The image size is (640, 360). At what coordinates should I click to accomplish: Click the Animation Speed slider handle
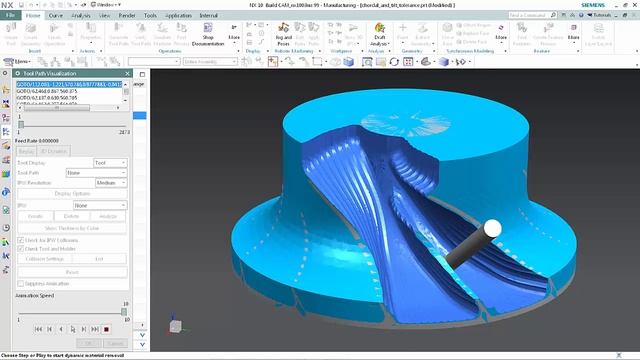click(124, 312)
